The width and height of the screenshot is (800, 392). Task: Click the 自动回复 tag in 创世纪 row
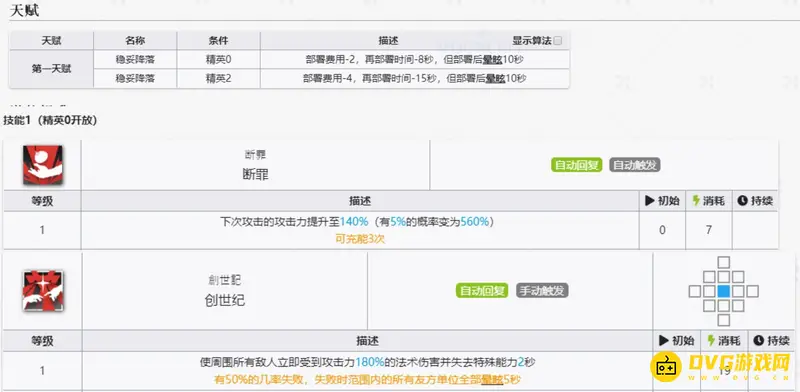[x=482, y=290]
